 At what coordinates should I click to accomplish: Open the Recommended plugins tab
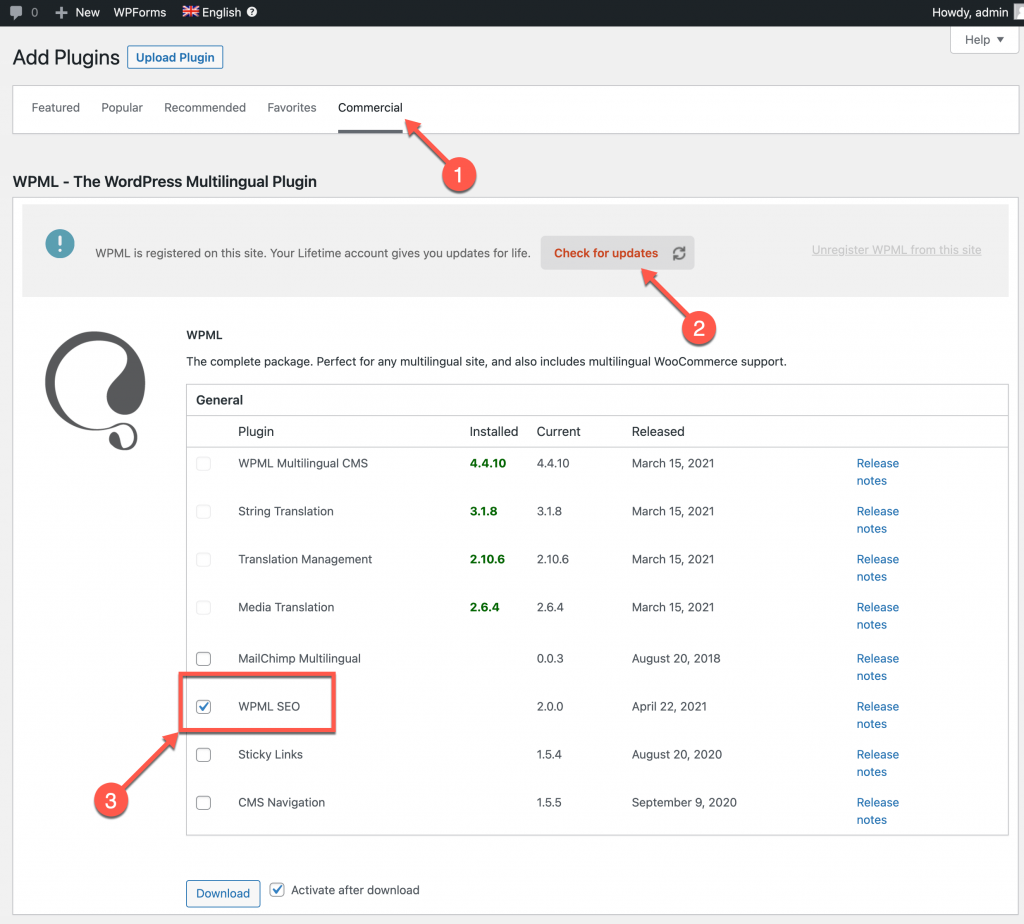point(205,108)
